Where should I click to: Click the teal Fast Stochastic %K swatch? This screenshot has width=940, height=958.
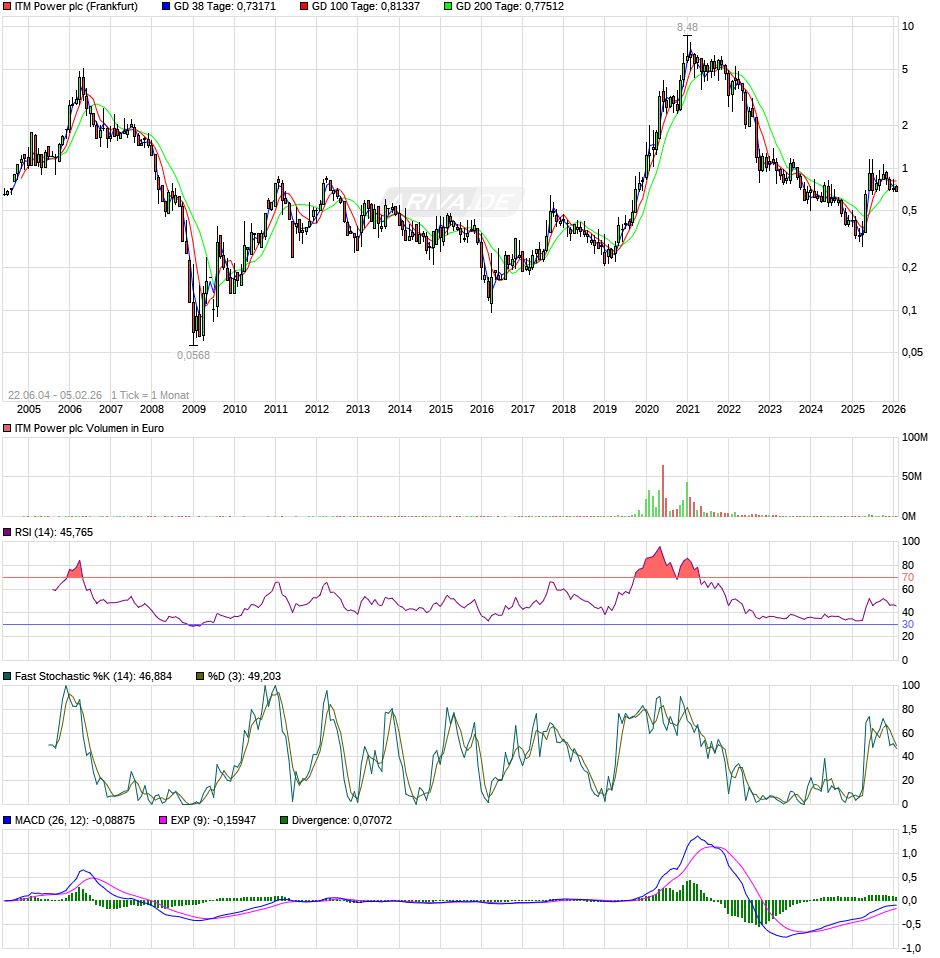pos(7,676)
